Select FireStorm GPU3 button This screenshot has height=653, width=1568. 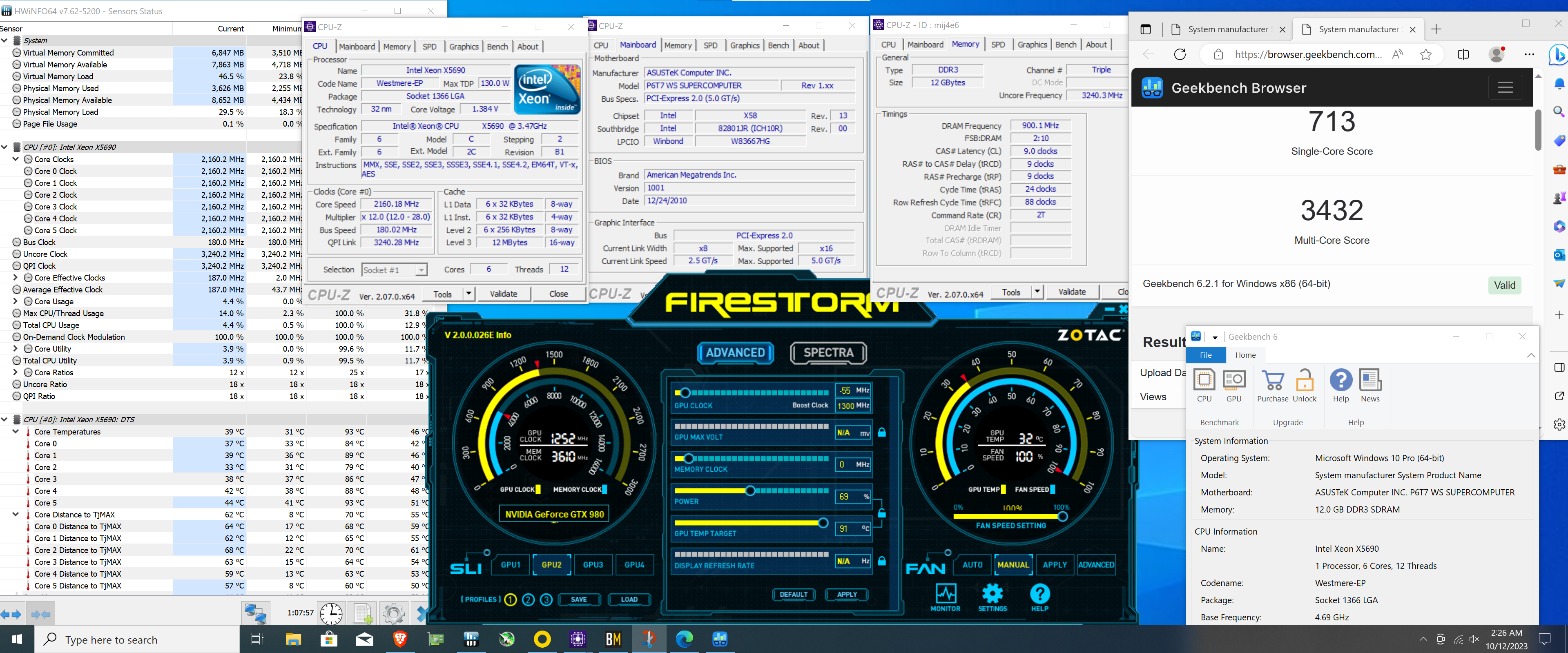click(593, 565)
